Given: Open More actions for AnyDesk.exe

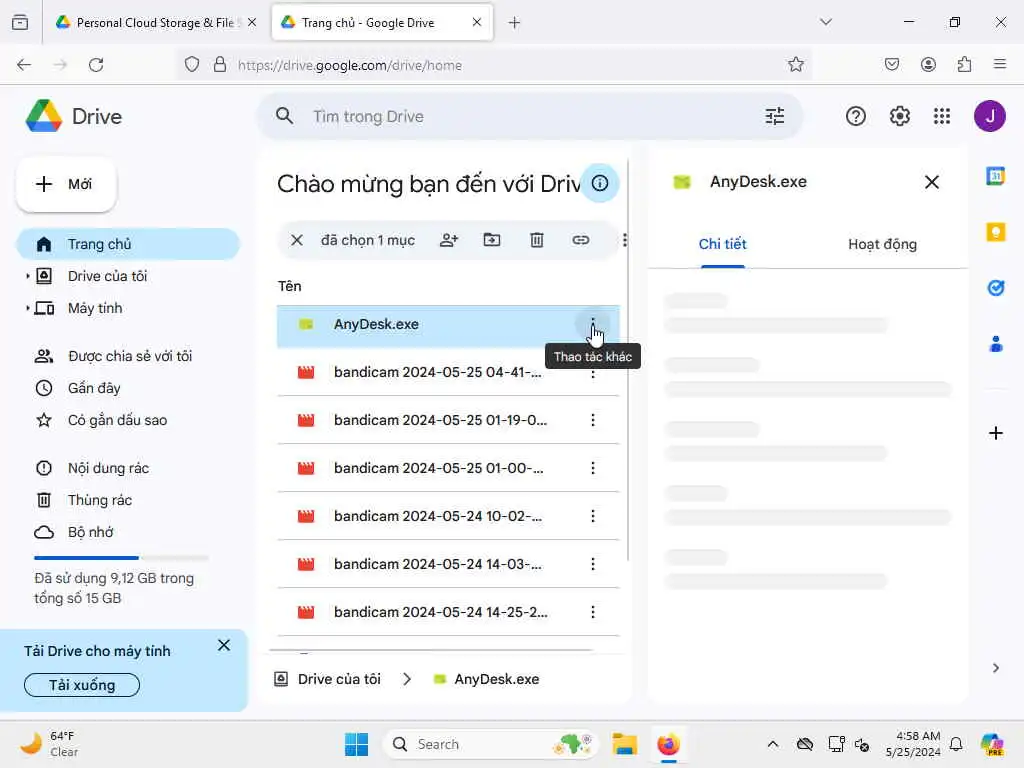Looking at the screenshot, I should (x=592, y=324).
